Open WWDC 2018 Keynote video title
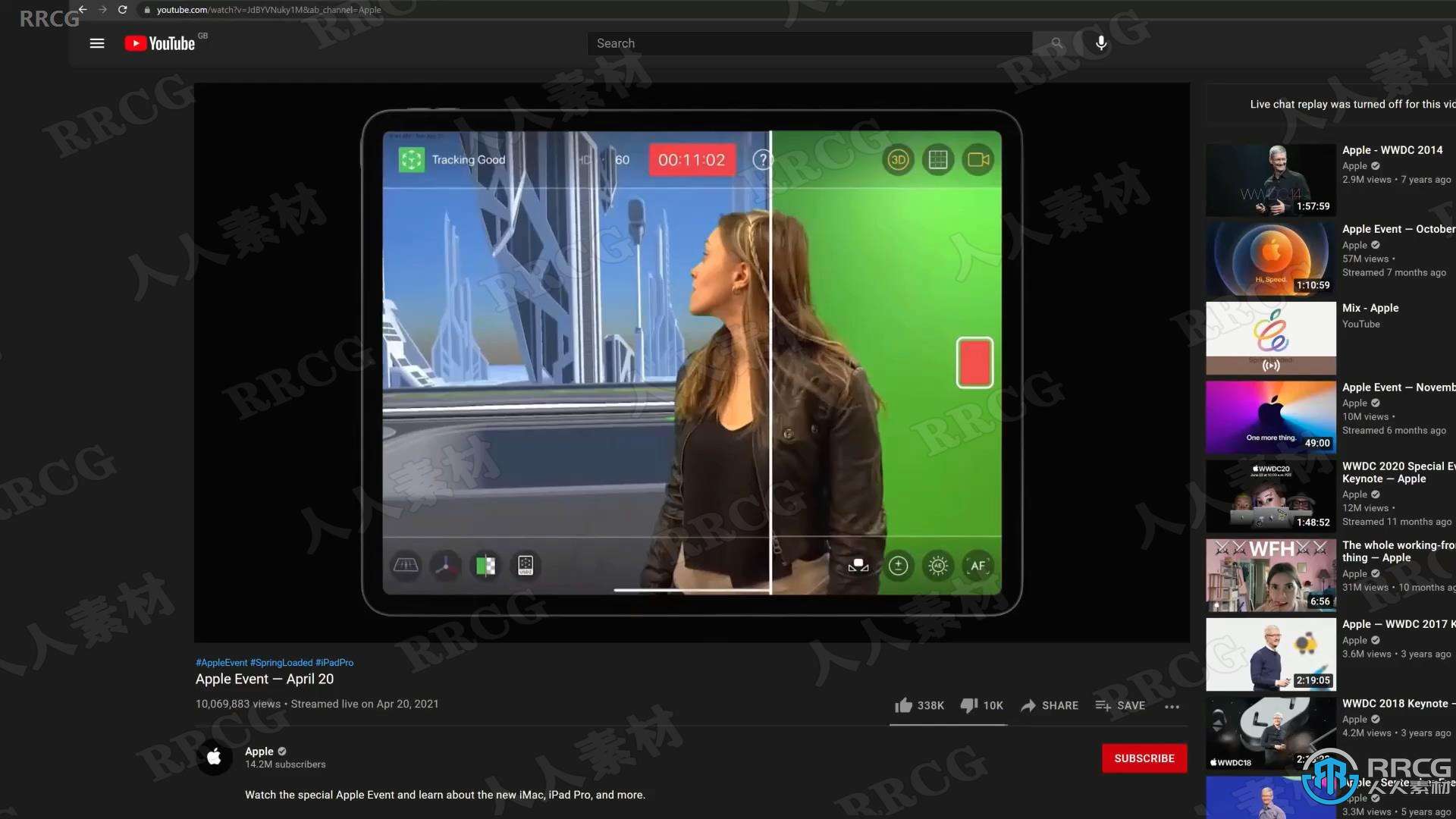Screen dimensions: 1456x819 (x=1398, y=704)
